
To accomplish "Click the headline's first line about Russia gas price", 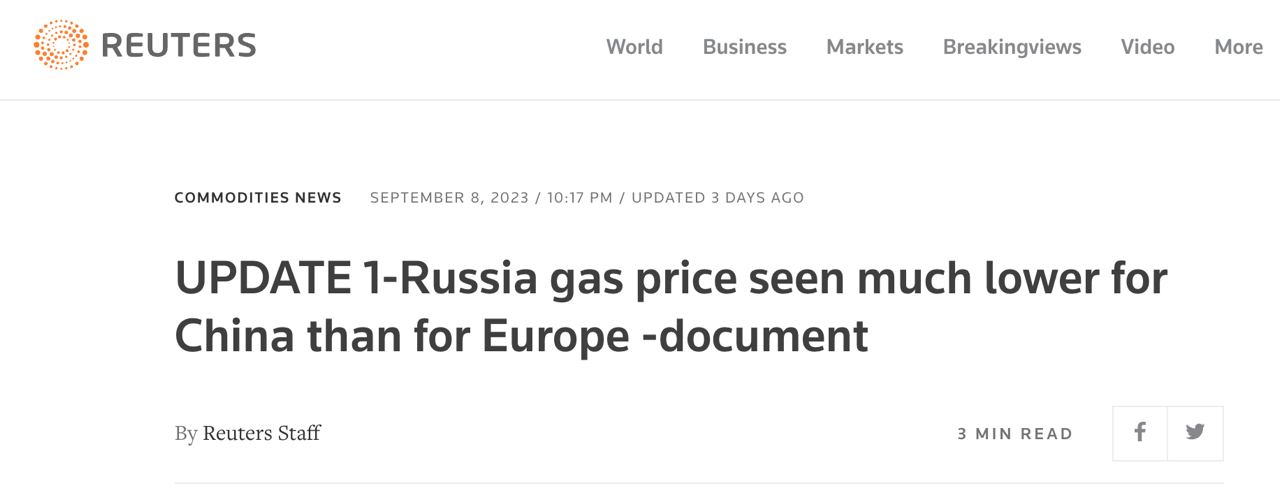I will pos(670,278).
